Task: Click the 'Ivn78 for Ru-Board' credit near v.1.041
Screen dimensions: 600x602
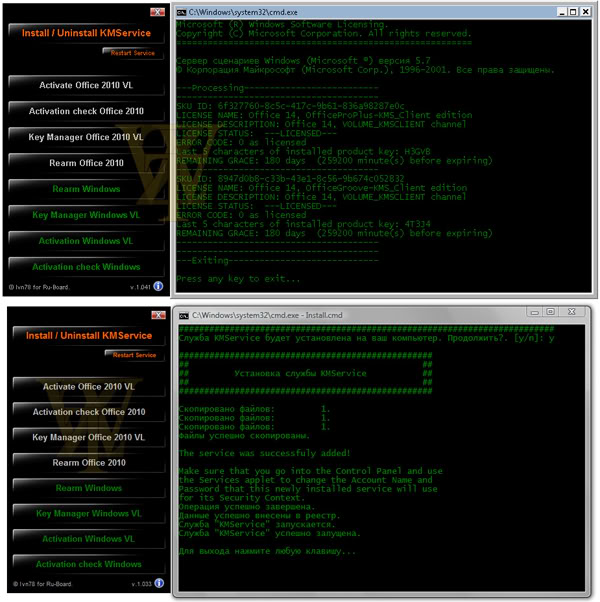Action: (39, 287)
